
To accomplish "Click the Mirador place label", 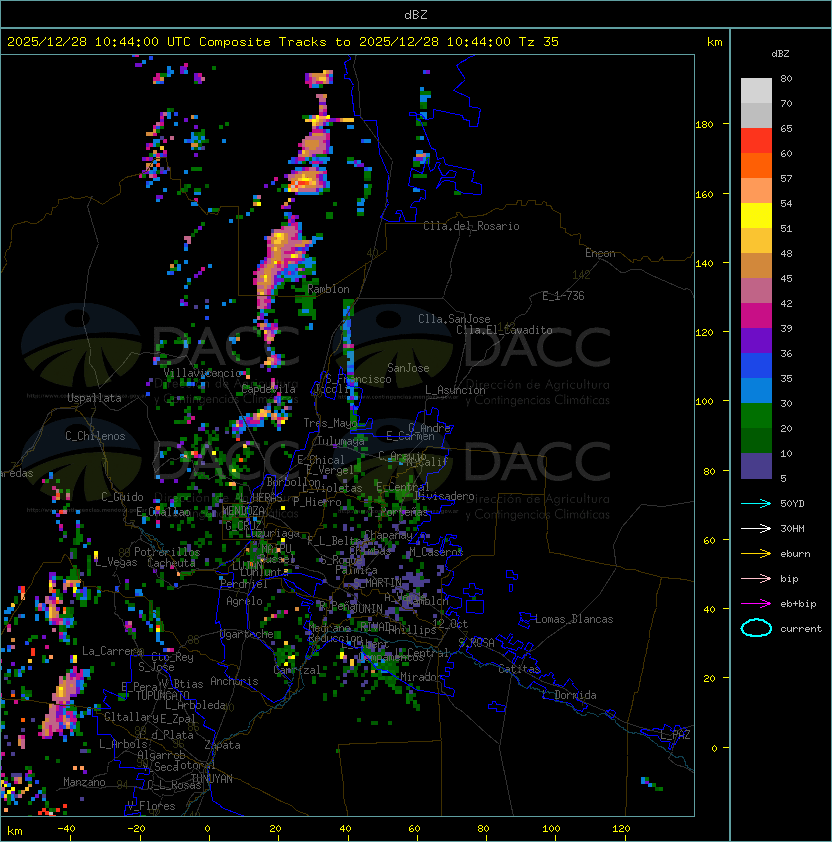I will tap(422, 677).
